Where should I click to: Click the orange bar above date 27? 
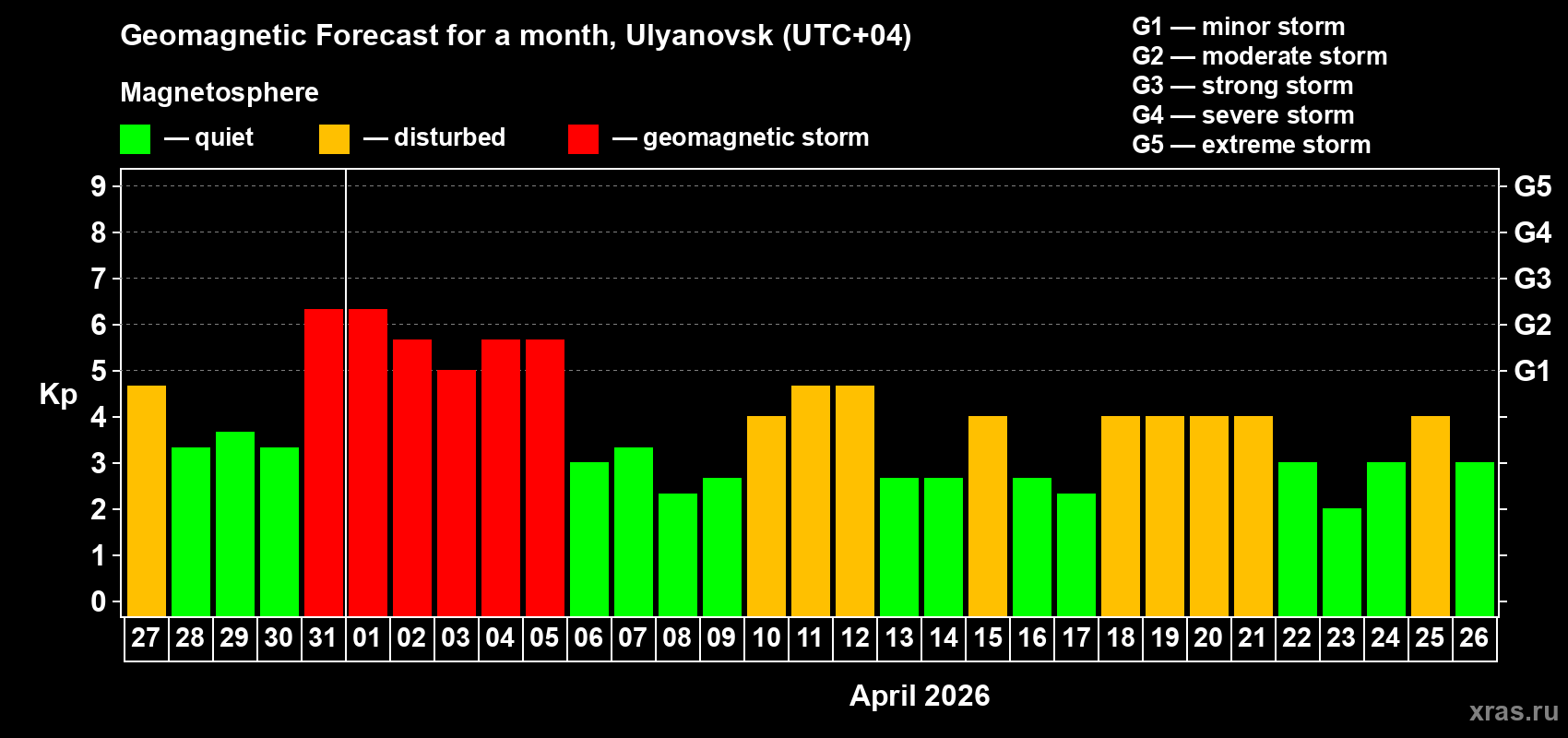[x=147, y=501]
